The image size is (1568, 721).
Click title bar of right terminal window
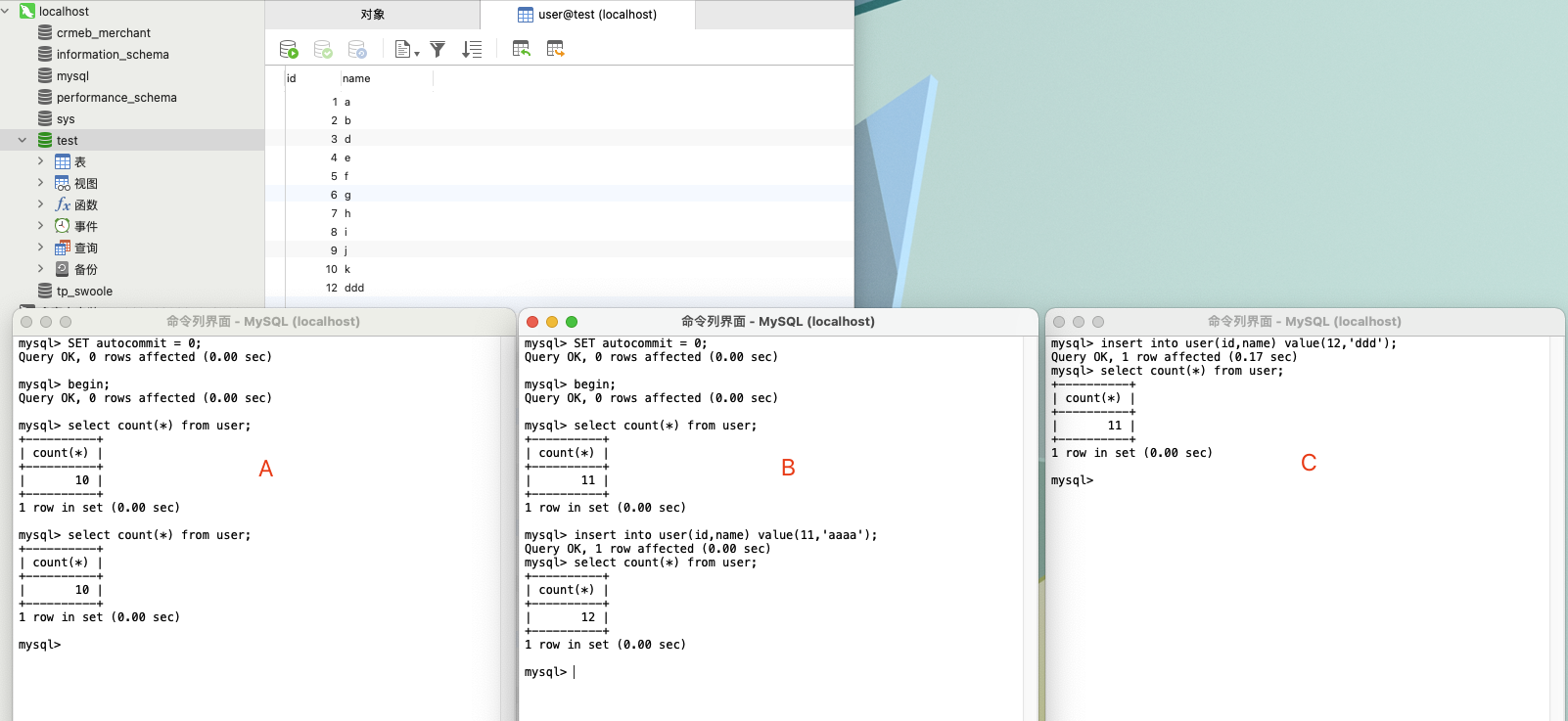(1305, 321)
